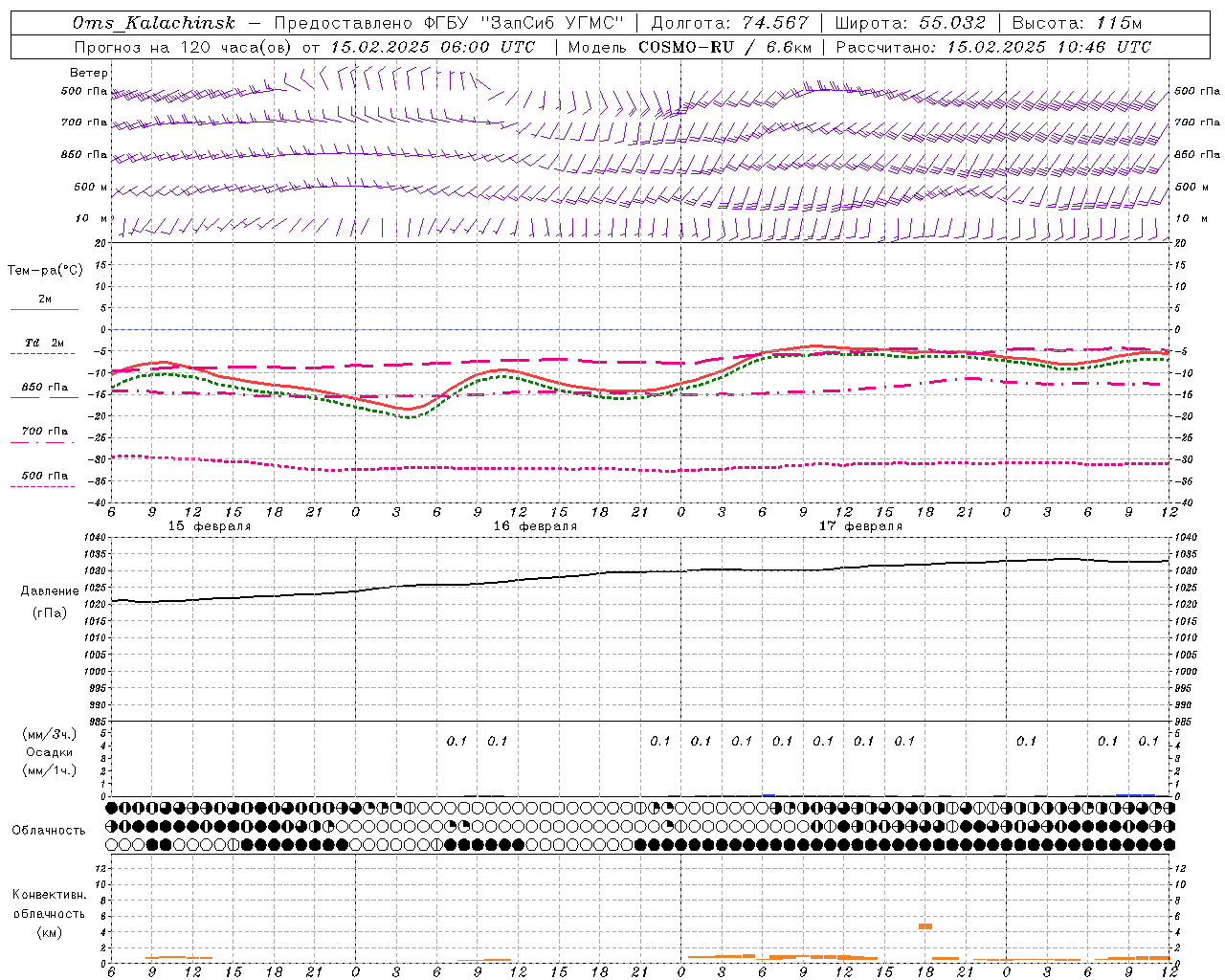Click the '(км)' unit label under convective cloudiness

[50, 931]
